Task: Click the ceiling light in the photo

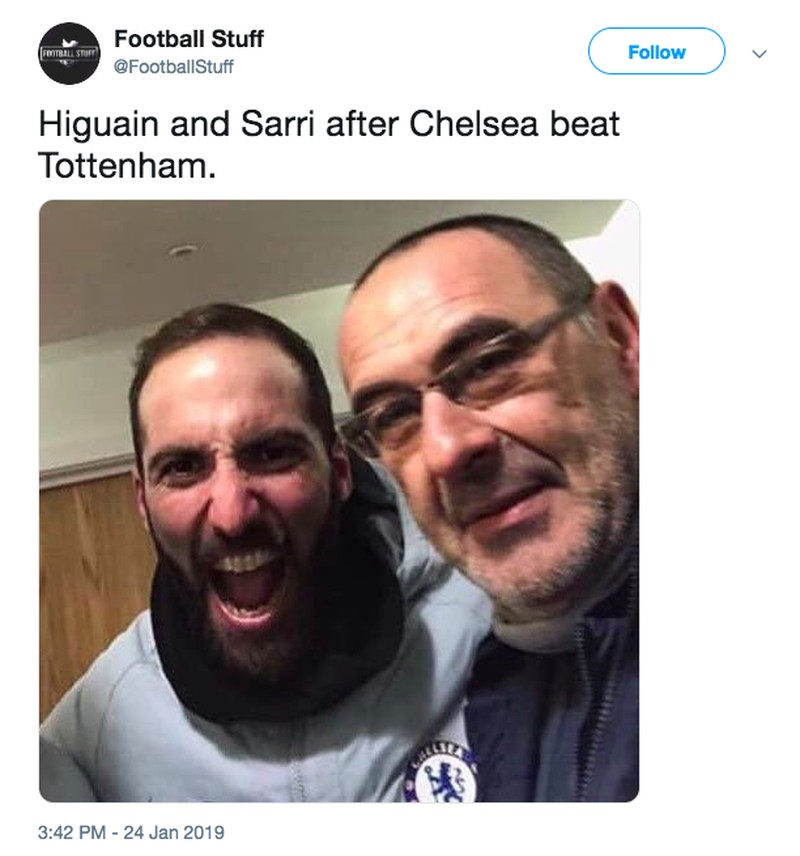Action: click(183, 249)
